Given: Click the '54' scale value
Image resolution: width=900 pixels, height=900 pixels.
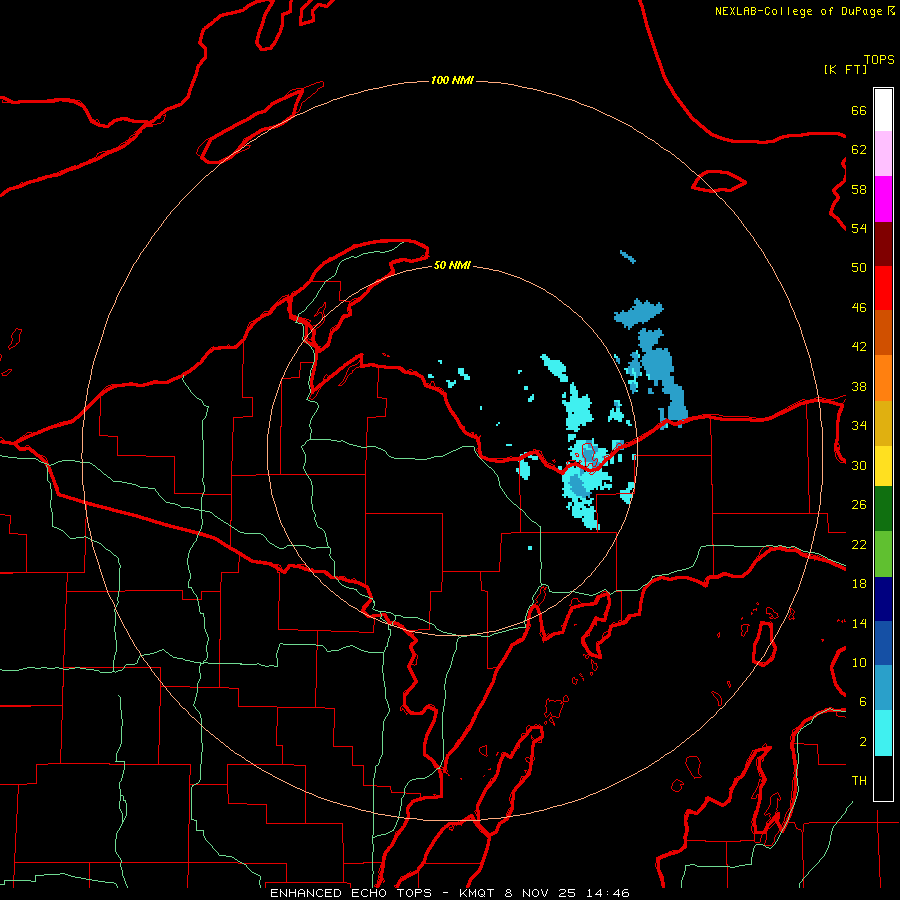Looking at the screenshot, I should tap(859, 228).
